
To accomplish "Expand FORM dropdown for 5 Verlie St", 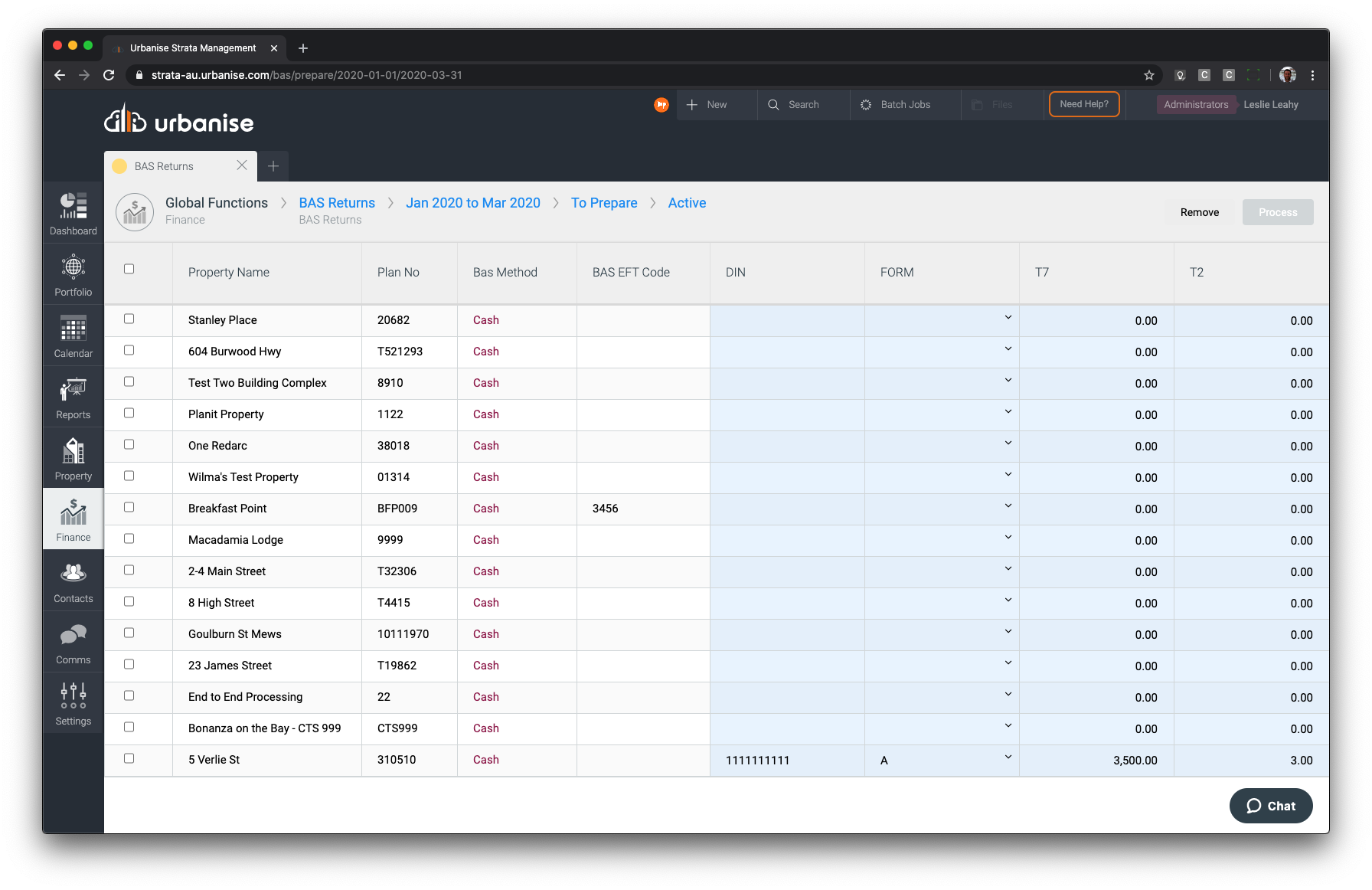I will (x=1008, y=757).
